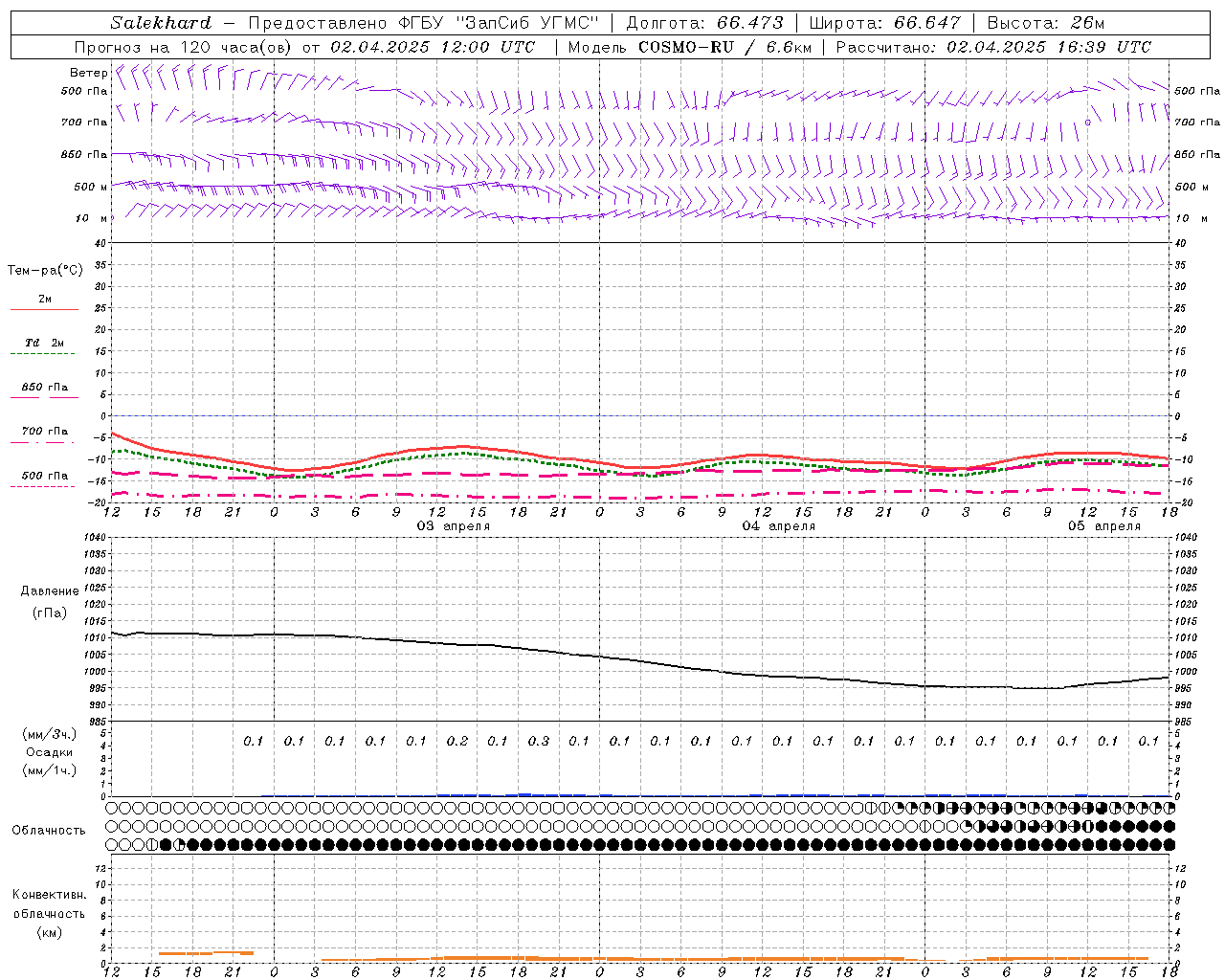Click '500 гПа' legend entry in temperature panel
Screen dimensions: 1225x980
tap(44, 476)
